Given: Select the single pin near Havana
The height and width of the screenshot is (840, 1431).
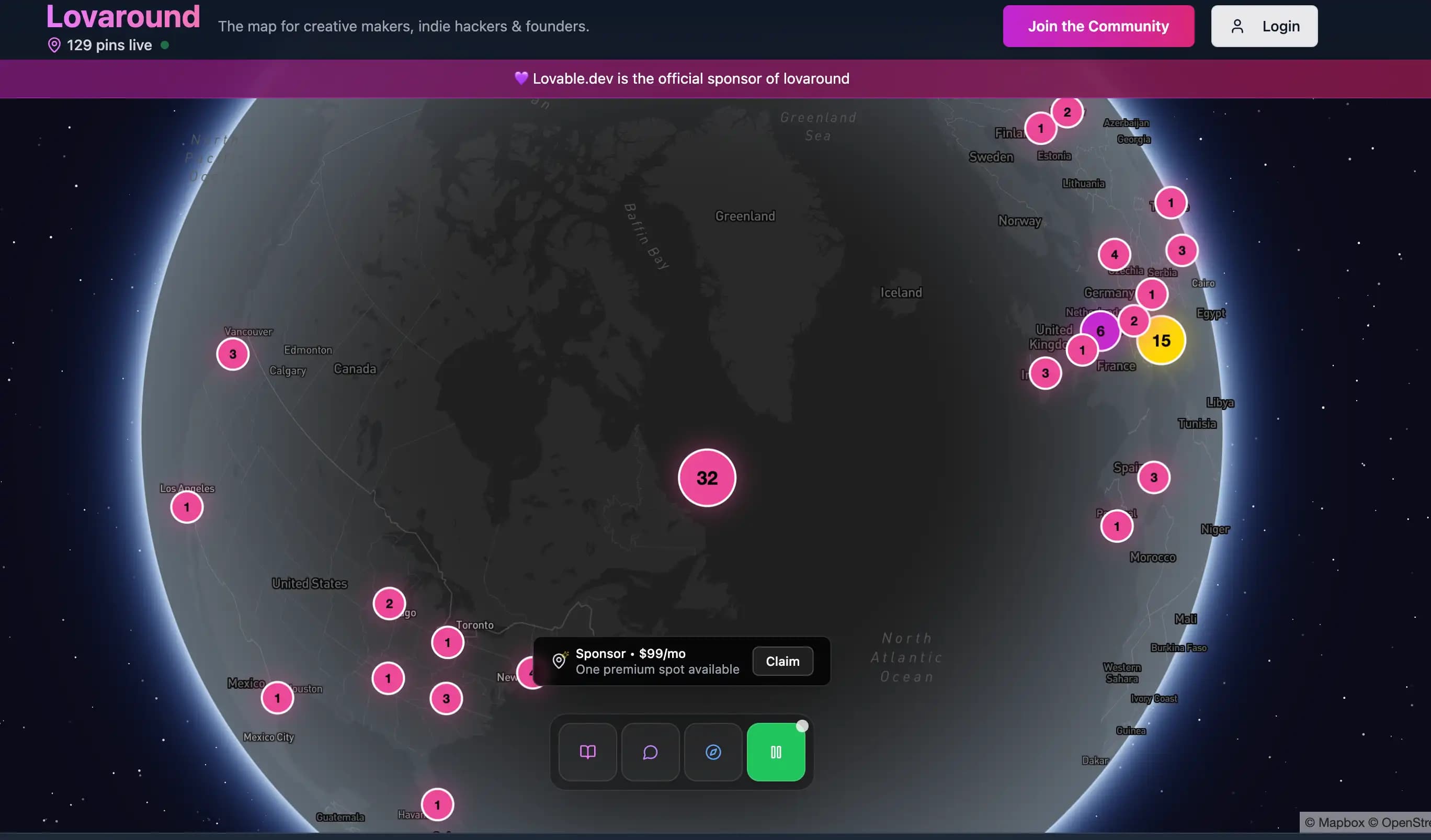Looking at the screenshot, I should 437,805.
